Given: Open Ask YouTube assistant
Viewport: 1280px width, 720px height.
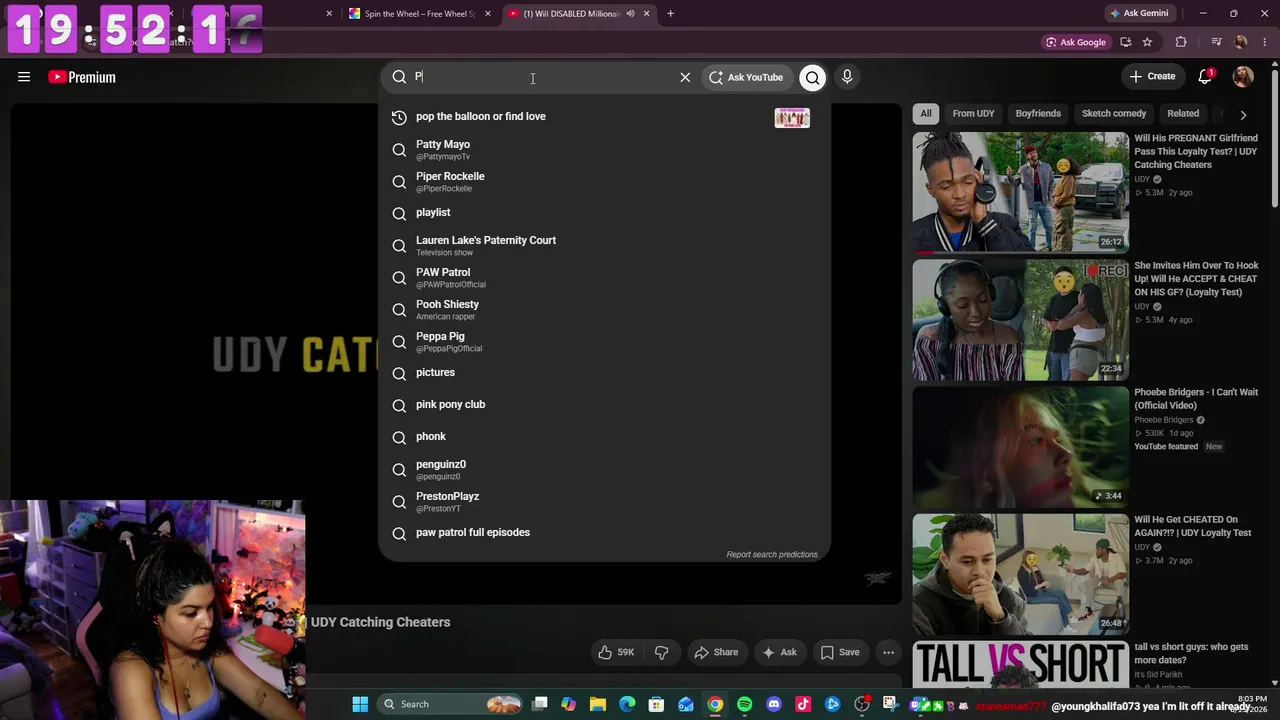Looking at the screenshot, I should point(746,77).
